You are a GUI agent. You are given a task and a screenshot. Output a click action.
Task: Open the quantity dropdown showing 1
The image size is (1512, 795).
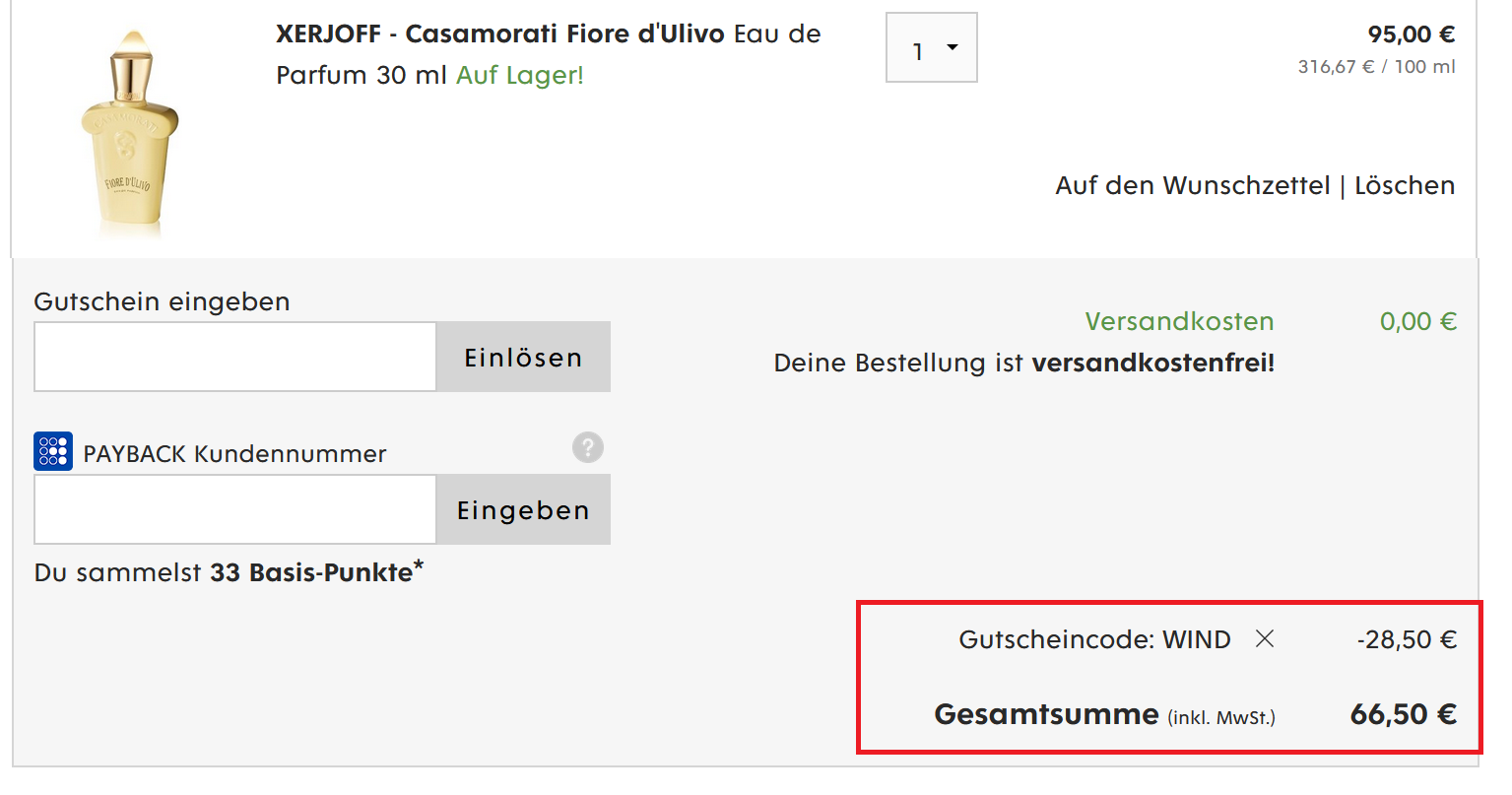[x=932, y=47]
